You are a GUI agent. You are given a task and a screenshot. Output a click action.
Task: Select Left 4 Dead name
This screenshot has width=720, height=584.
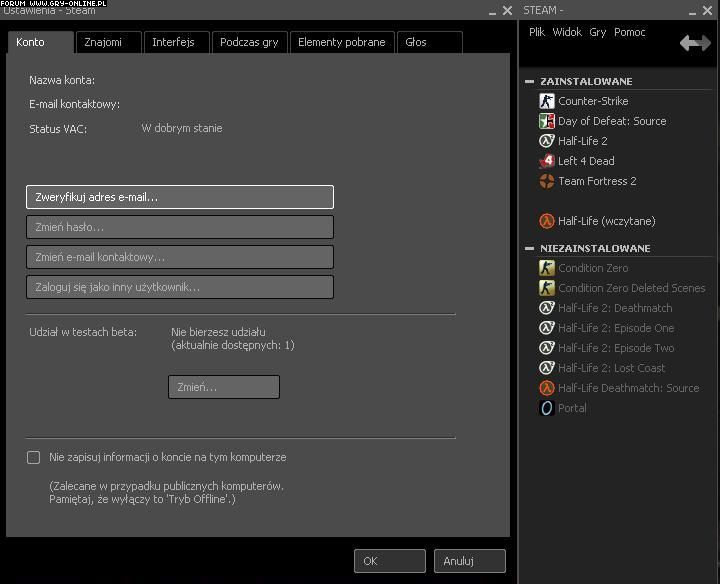(586, 161)
